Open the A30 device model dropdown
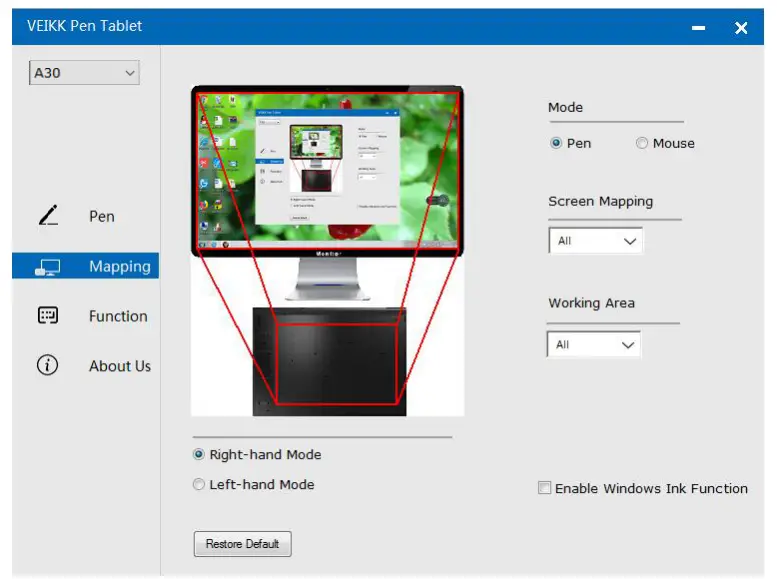 84,73
